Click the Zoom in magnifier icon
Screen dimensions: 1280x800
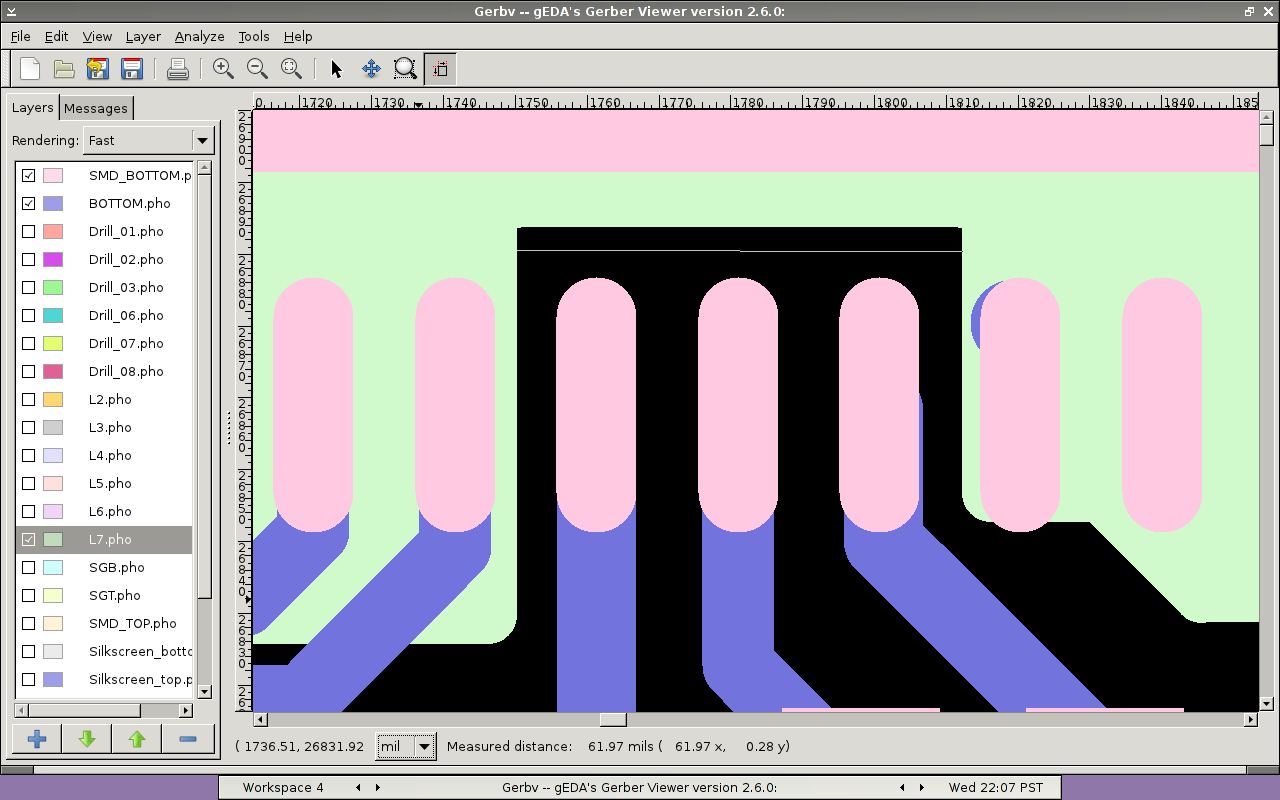point(223,68)
